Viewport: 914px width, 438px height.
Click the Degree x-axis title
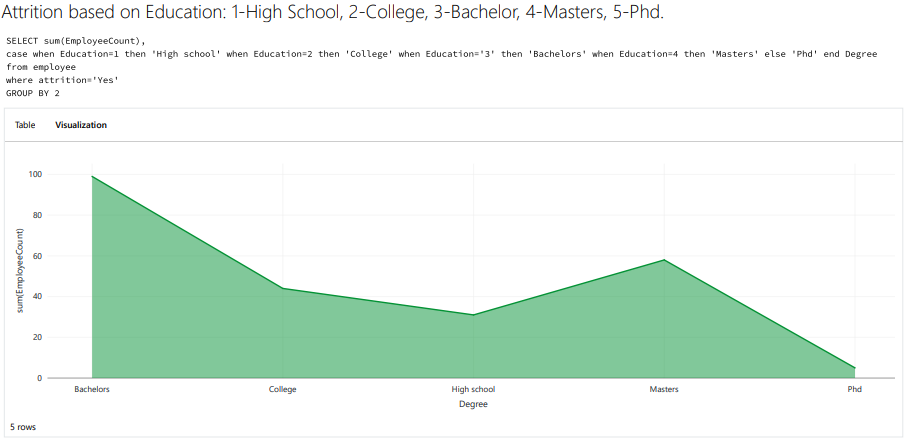click(473, 404)
